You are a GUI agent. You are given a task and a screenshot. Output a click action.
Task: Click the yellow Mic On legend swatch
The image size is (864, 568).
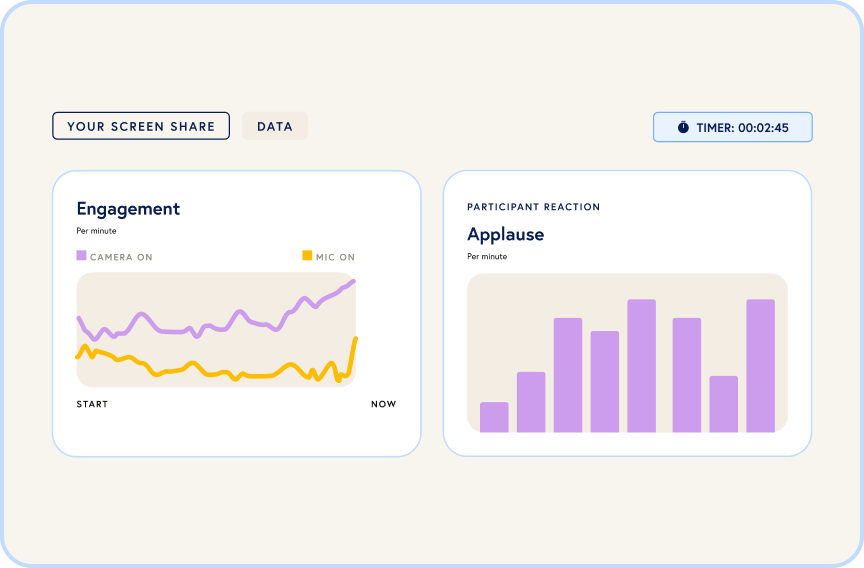tap(307, 256)
